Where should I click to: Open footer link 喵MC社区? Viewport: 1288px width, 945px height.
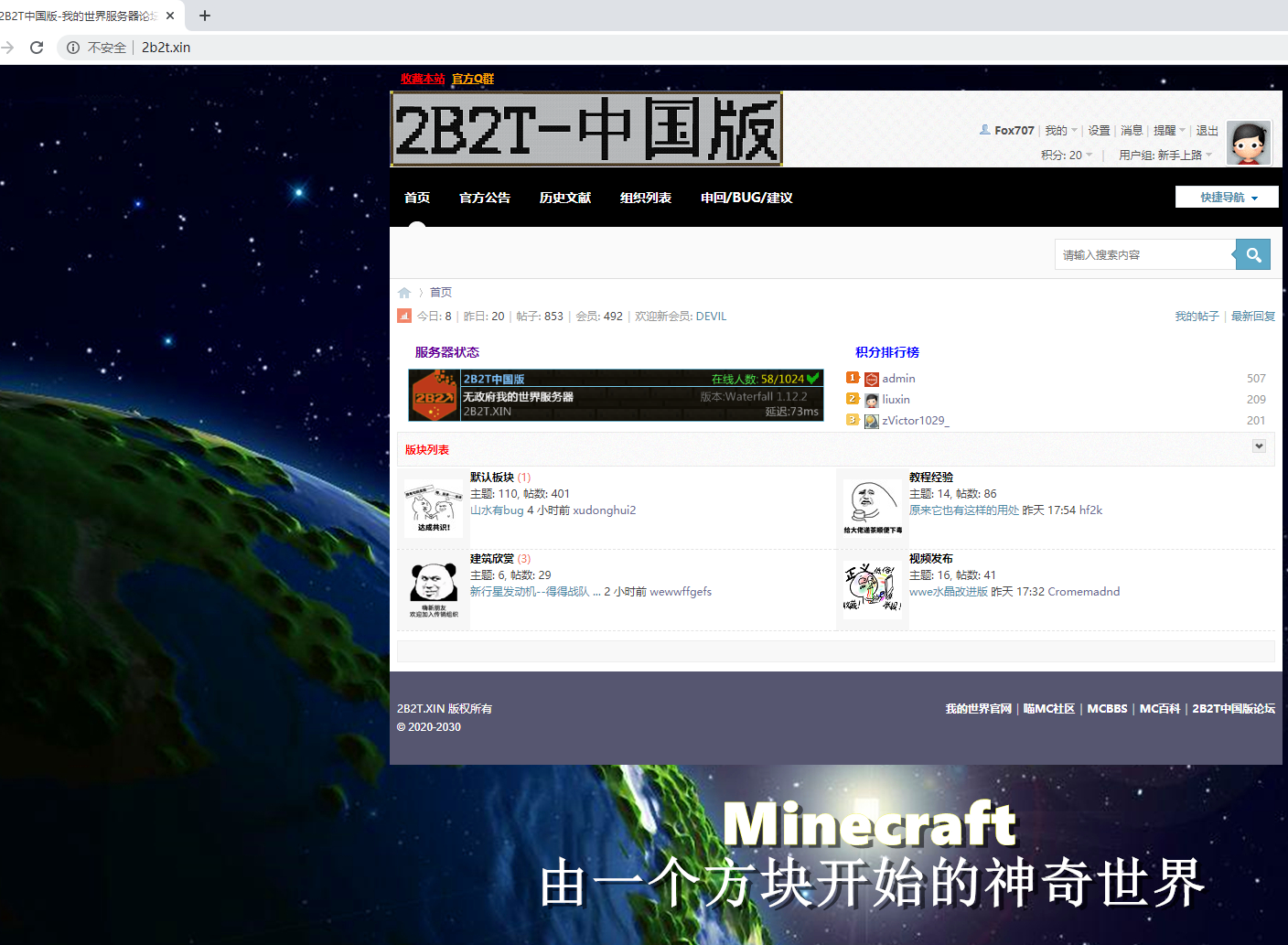[x=1049, y=709]
